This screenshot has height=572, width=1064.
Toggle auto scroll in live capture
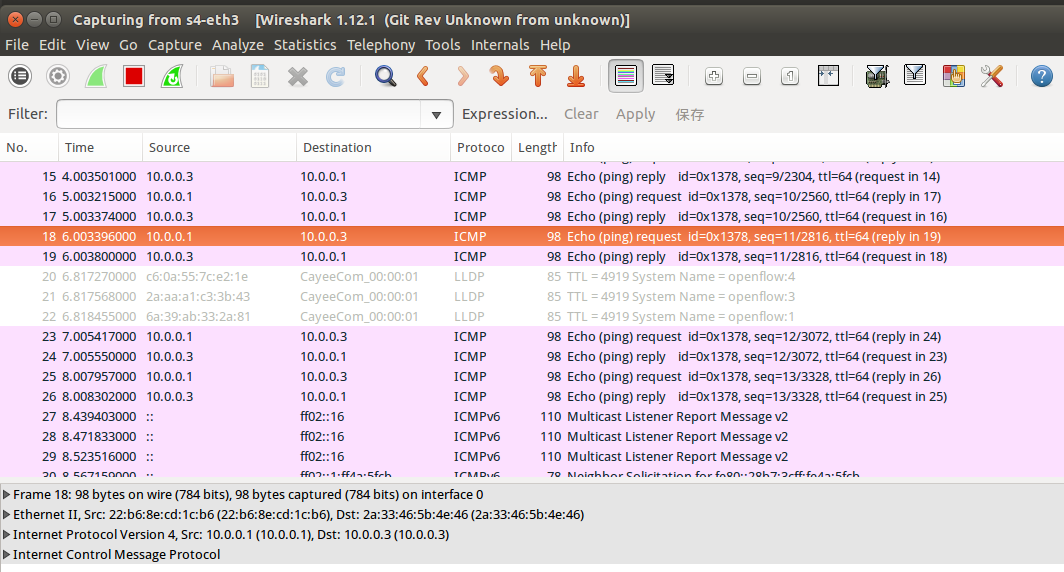pos(663,76)
